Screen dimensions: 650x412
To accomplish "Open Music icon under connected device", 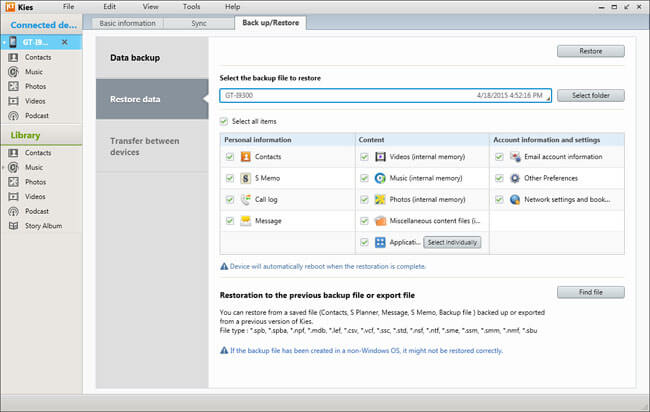I will tap(14, 72).
